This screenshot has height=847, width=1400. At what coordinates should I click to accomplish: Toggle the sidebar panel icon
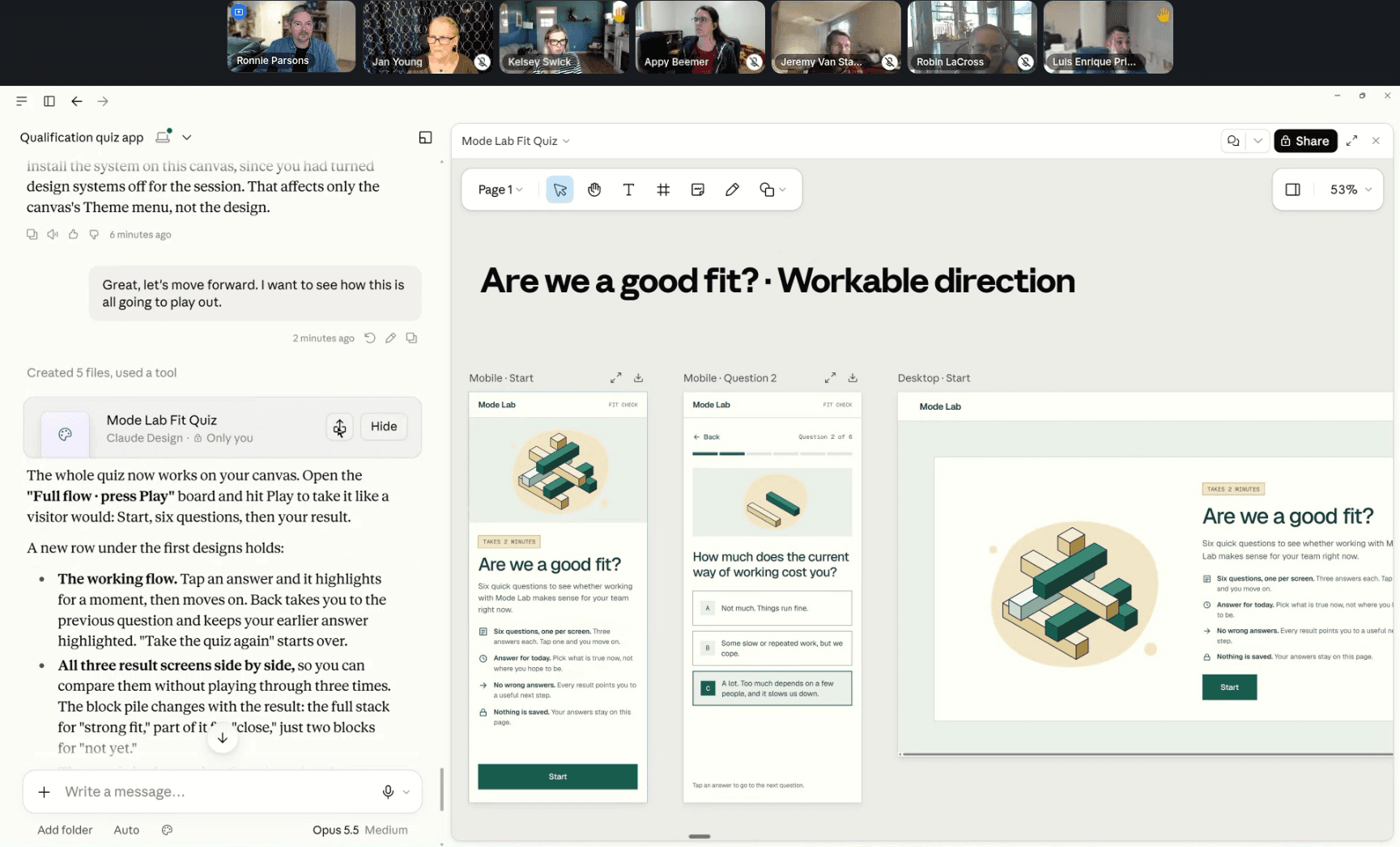coord(49,101)
